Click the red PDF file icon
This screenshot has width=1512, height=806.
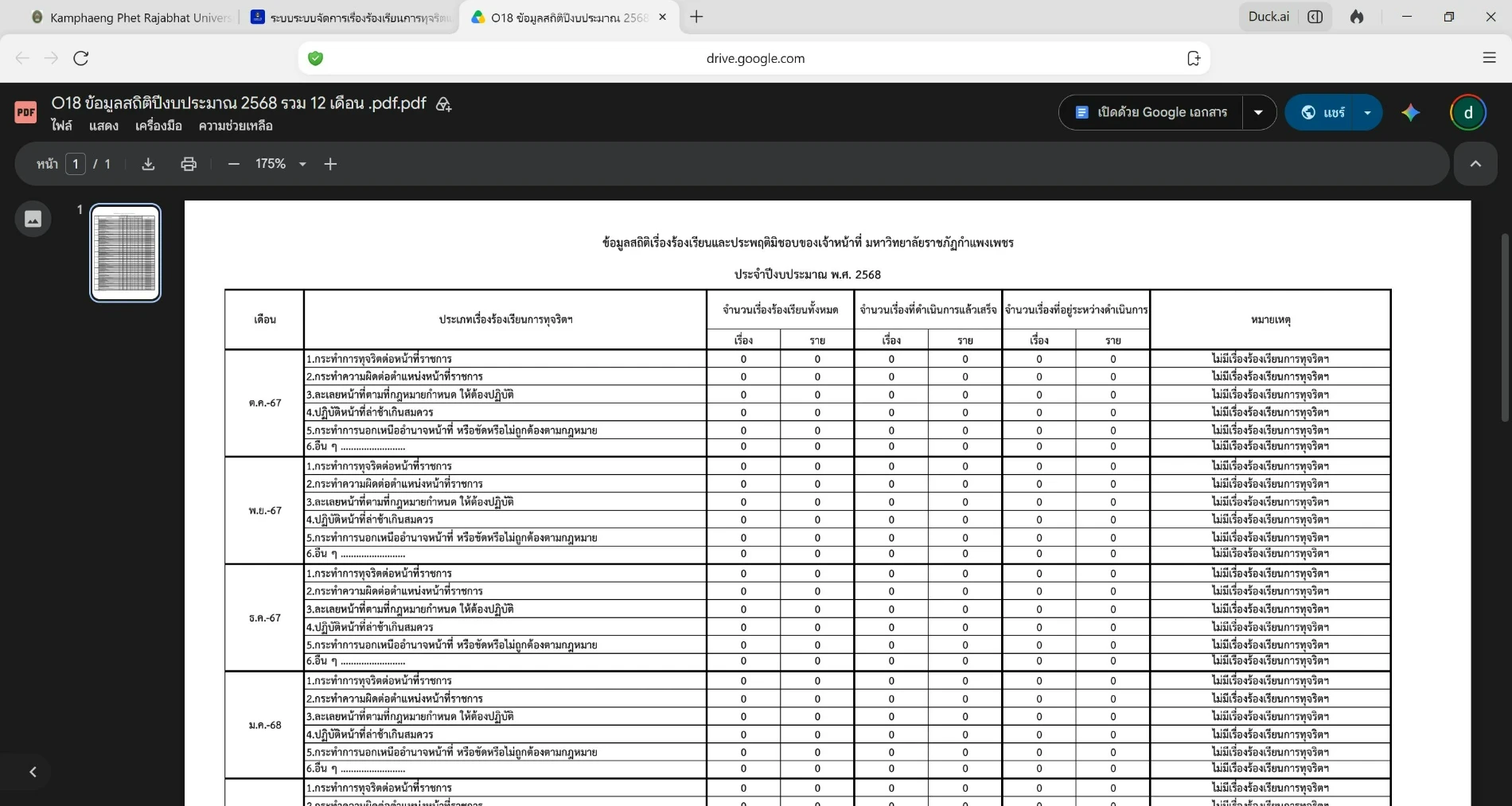[25, 112]
